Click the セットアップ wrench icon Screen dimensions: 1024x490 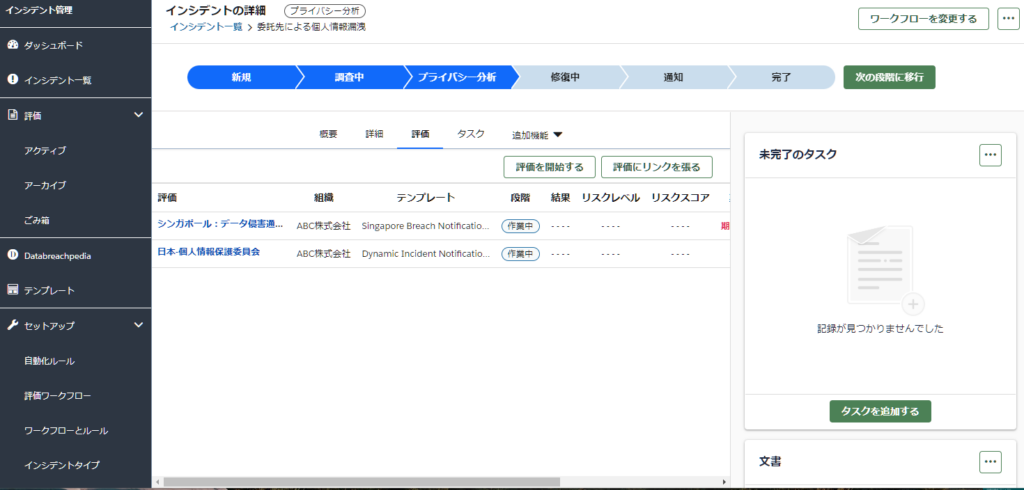[13, 326]
